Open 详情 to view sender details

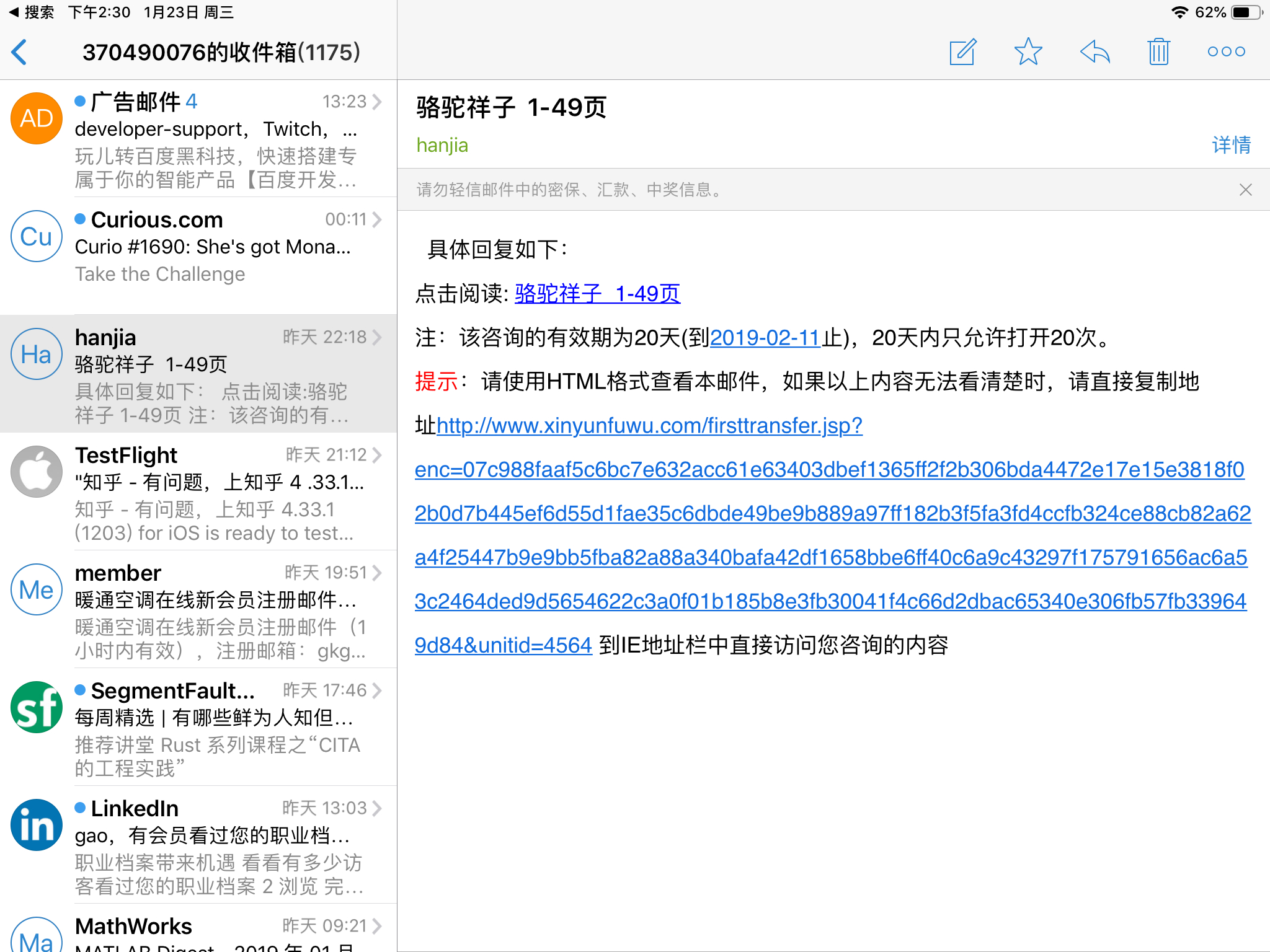click(1231, 144)
